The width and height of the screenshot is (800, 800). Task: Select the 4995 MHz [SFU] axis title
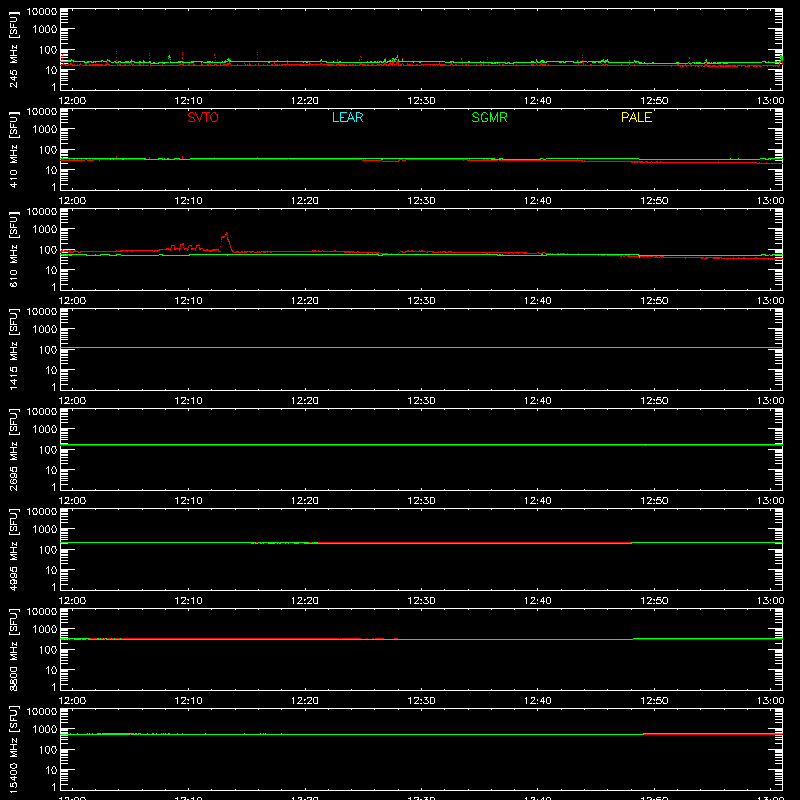(x=14, y=549)
